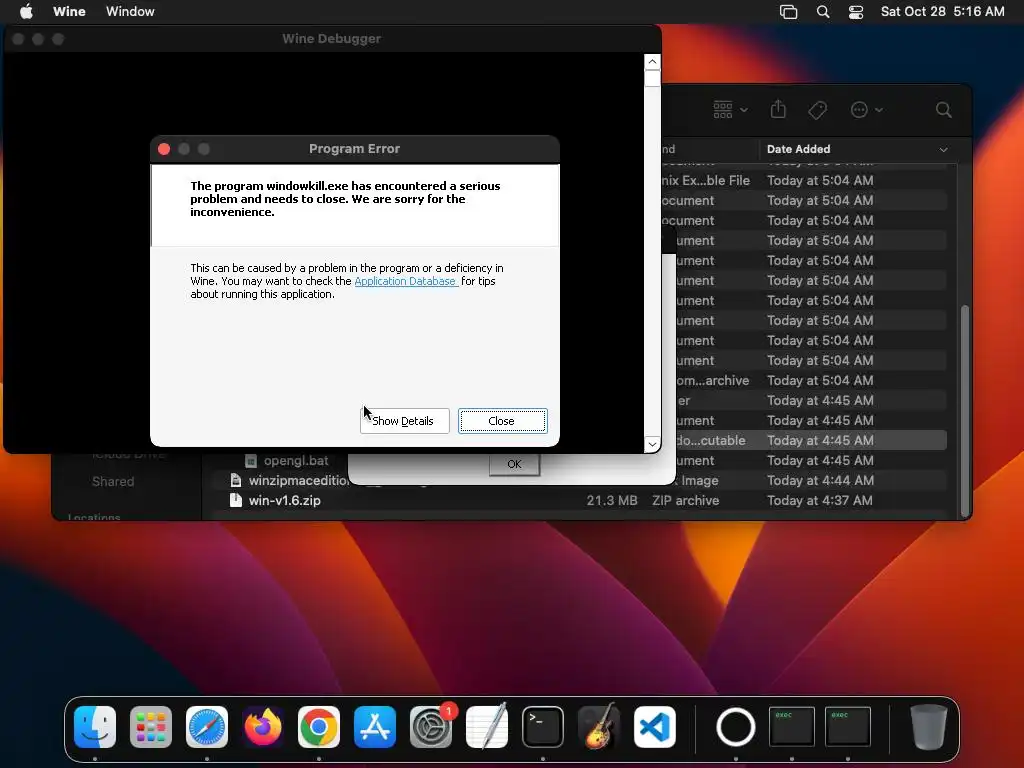Open the Application Database link

[405, 281]
